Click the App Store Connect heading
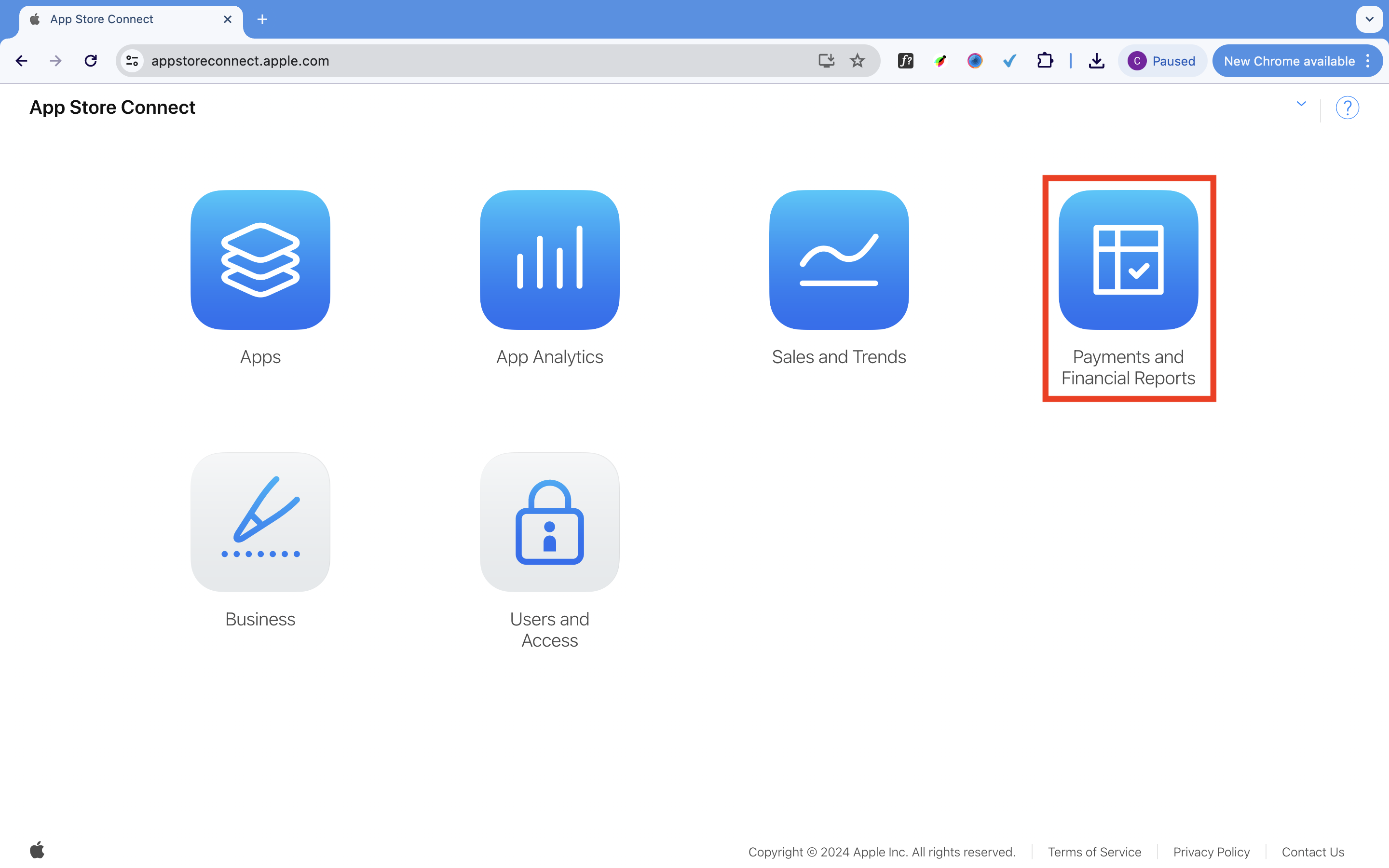The width and height of the screenshot is (1389, 868). pos(112,108)
